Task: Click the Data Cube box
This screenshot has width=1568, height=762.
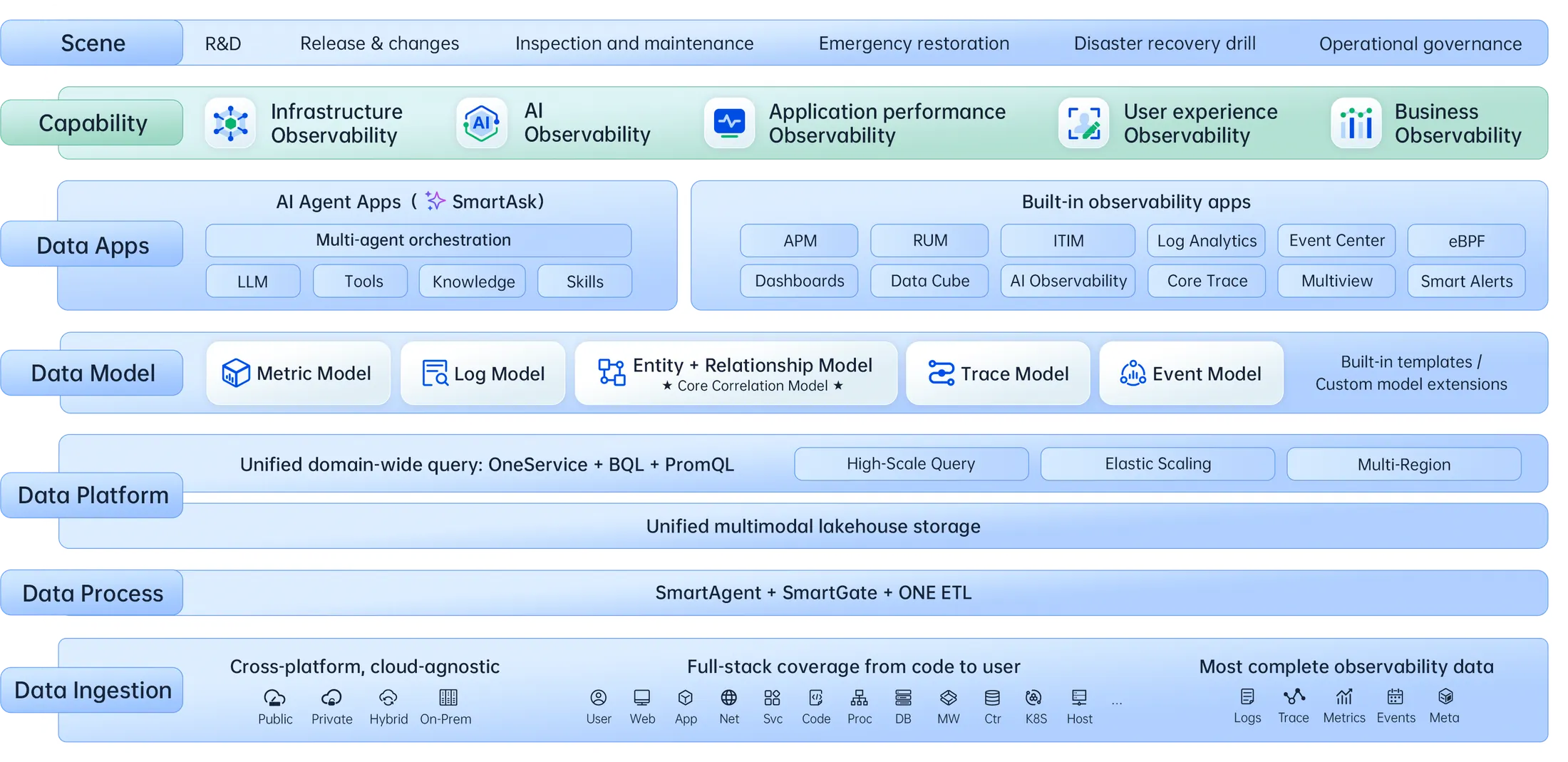Action: coord(929,282)
